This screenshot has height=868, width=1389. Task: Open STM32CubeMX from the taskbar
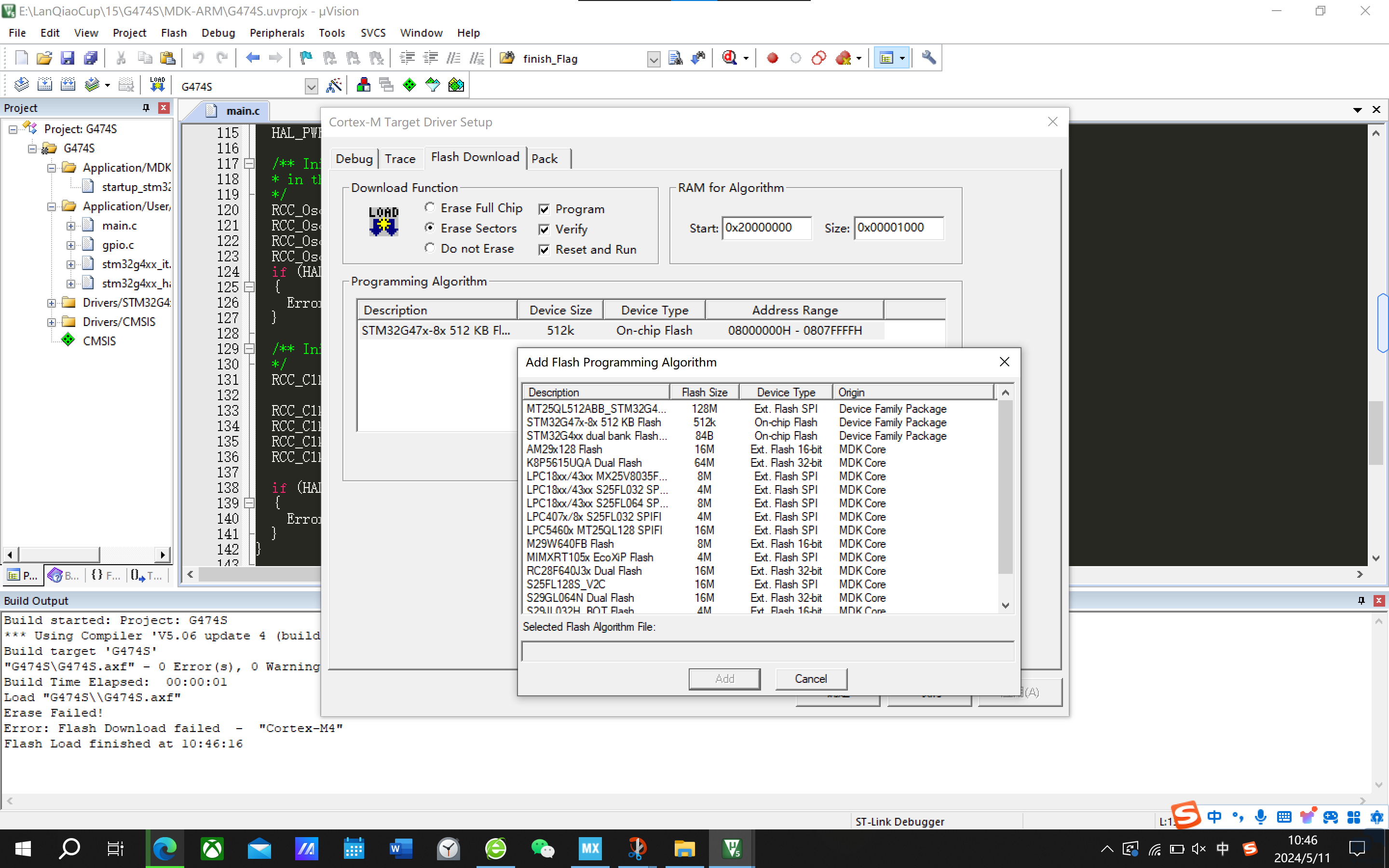[590, 849]
